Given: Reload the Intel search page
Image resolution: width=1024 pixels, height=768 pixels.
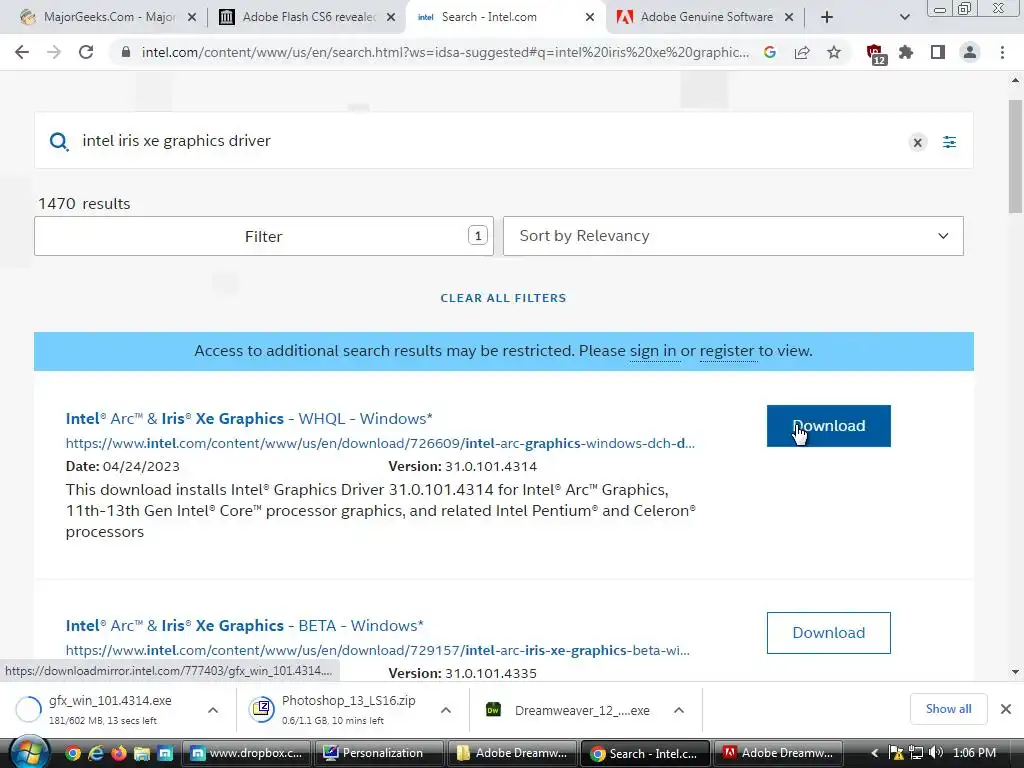Looking at the screenshot, I should (86, 52).
